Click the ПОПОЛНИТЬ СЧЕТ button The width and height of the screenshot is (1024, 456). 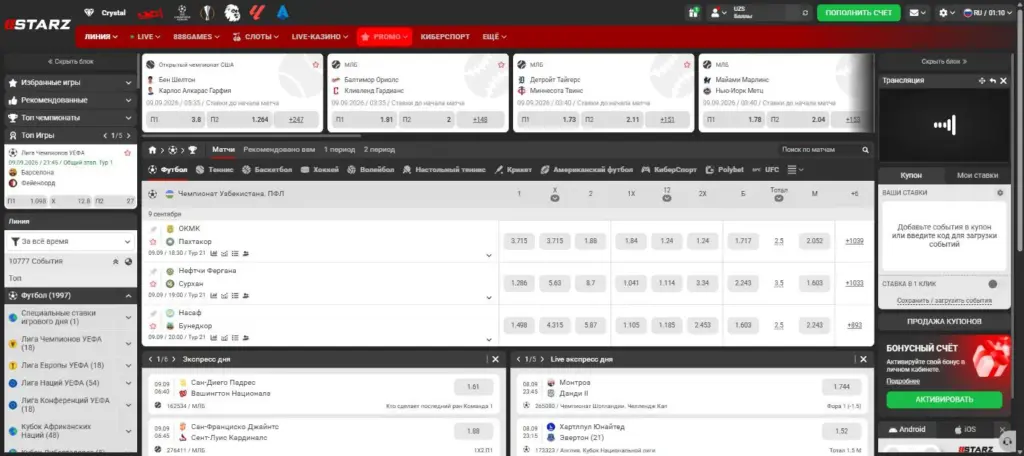point(858,12)
